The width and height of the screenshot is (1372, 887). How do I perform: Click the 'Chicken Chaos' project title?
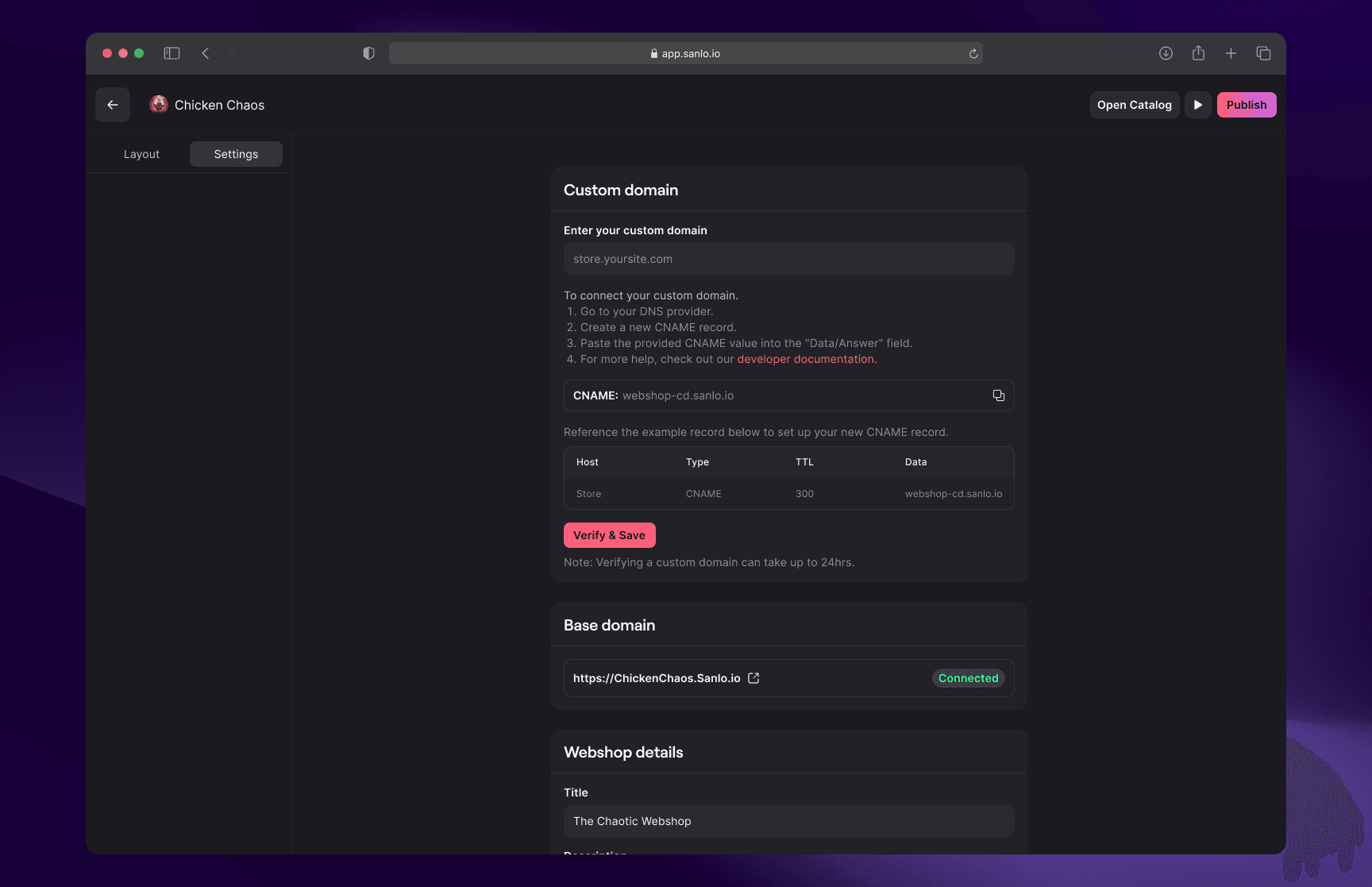[219, 105]
